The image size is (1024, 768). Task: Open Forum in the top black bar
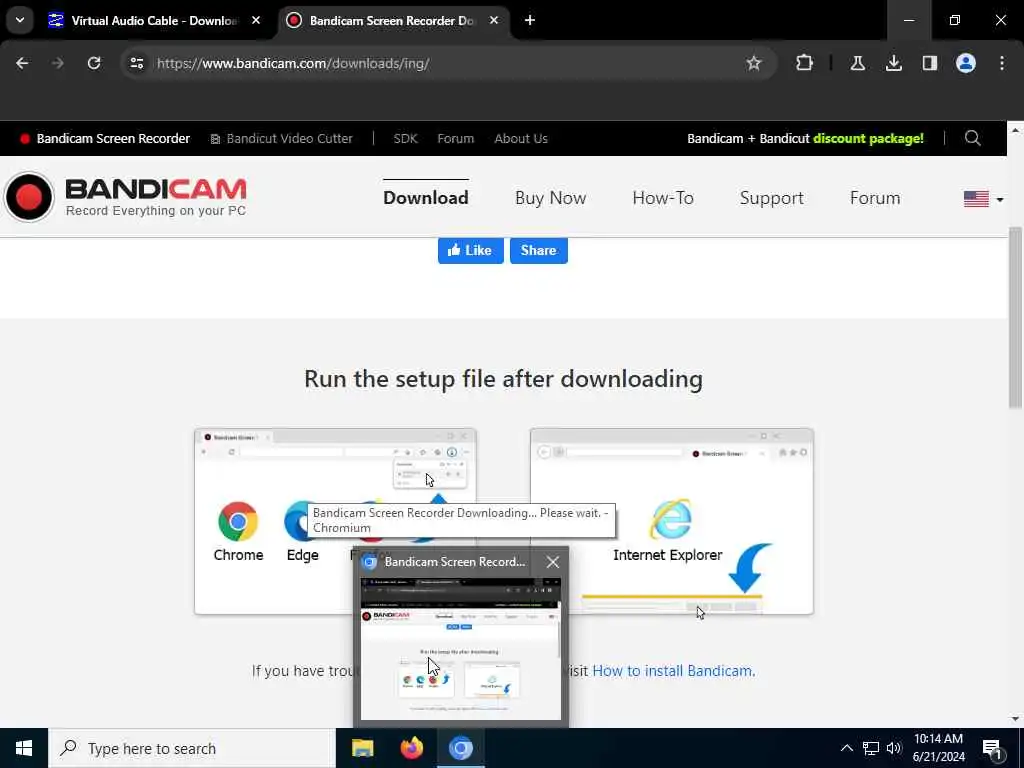click(456, 138)
